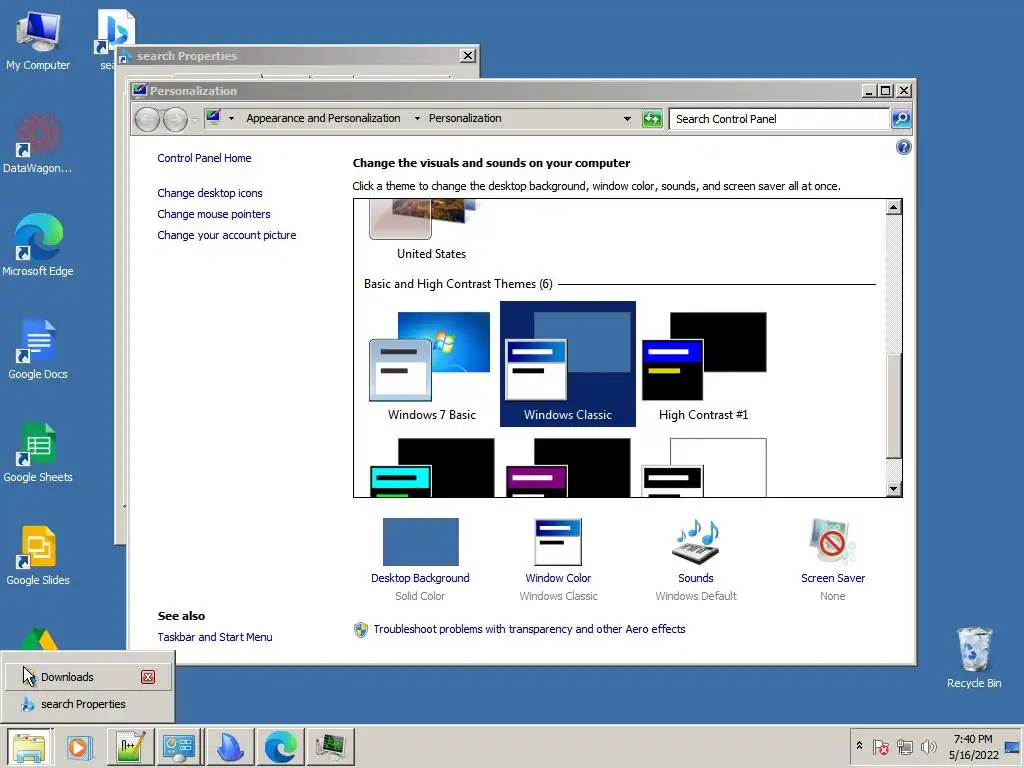
Task: Click the network tray icon
Action: [x=904, y=746]
